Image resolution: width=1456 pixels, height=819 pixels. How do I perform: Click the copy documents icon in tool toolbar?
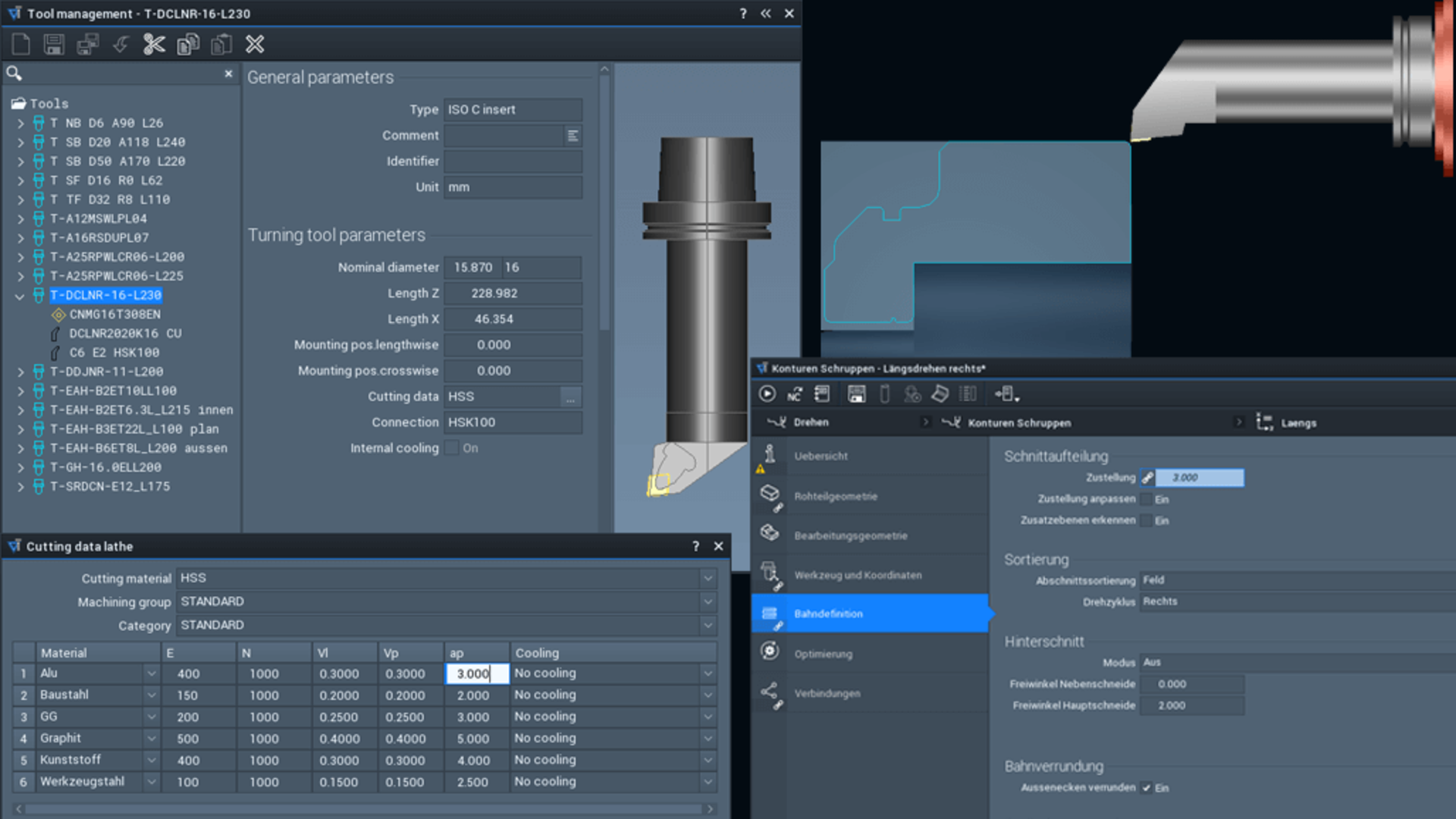coord(188,45)
